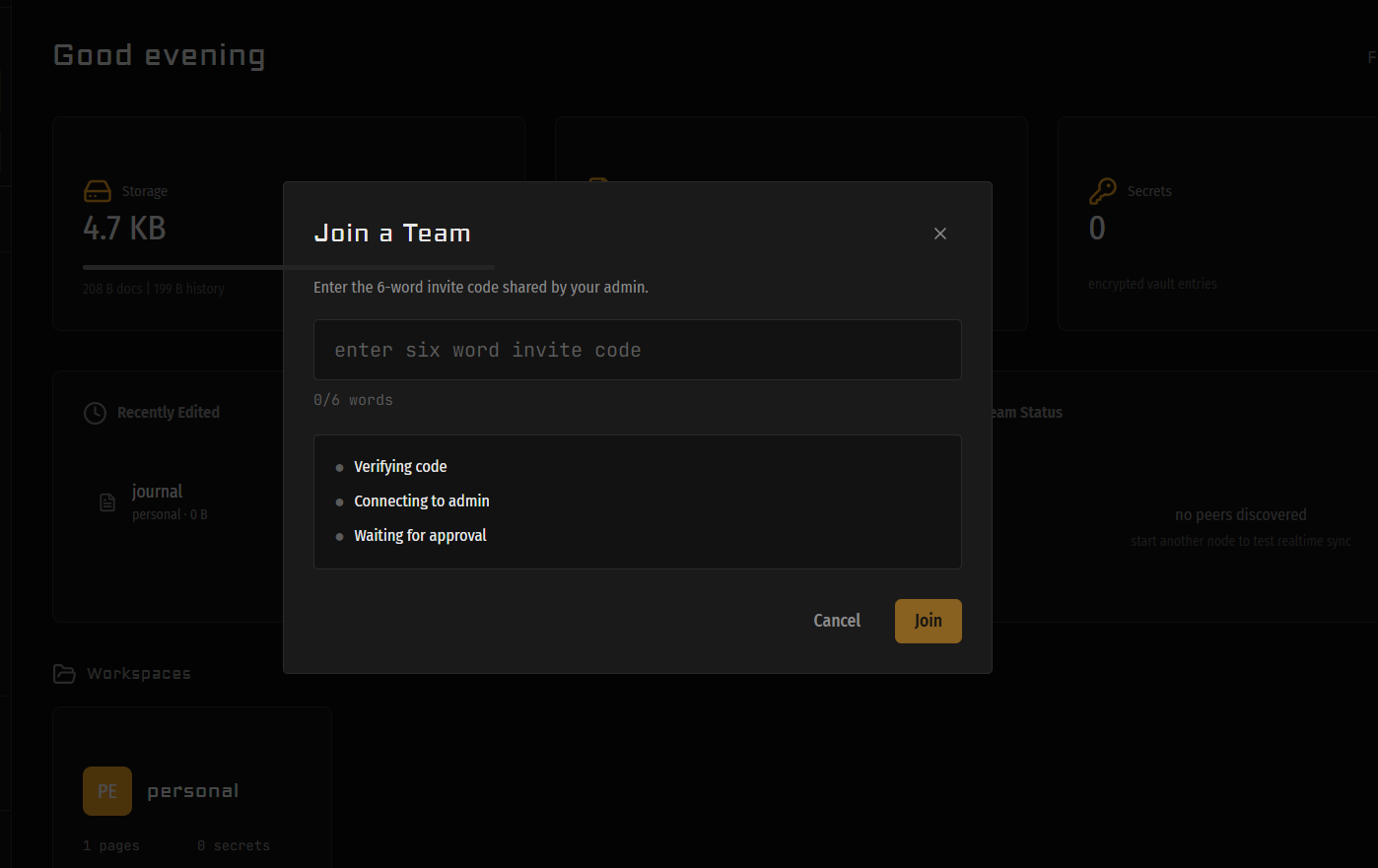Click the Recently Edited clock icon
The height and width of the screenshot is (868, 1378).
tap(95, 412)
